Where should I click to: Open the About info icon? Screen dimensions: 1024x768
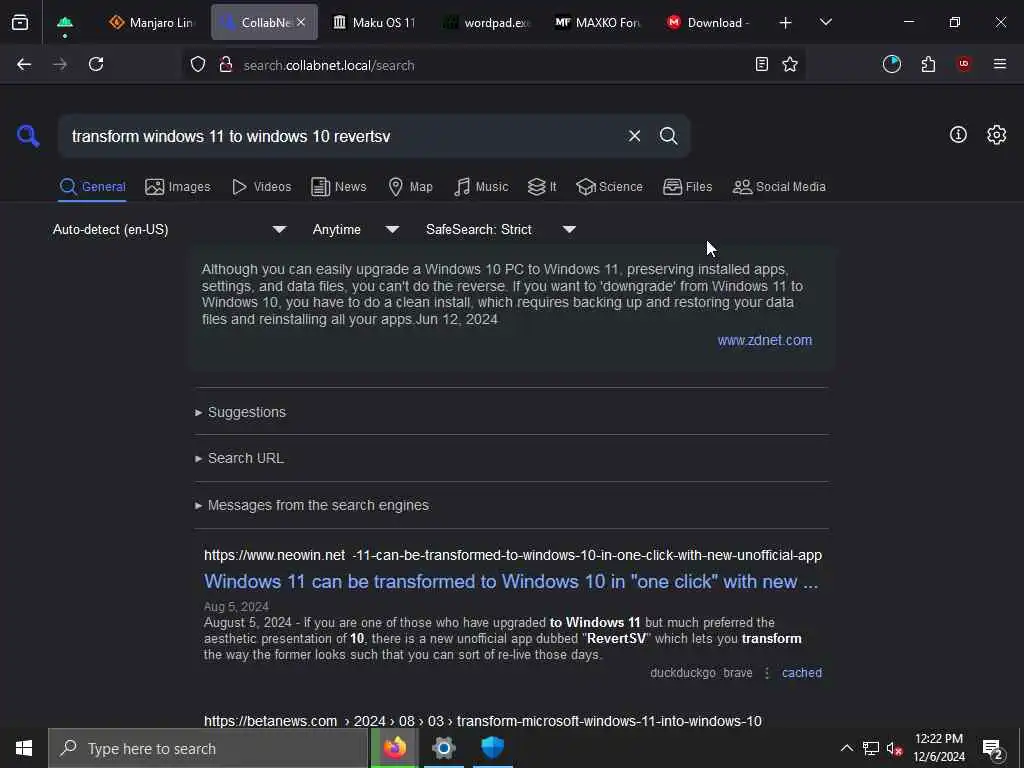click(x=958, y=135)
